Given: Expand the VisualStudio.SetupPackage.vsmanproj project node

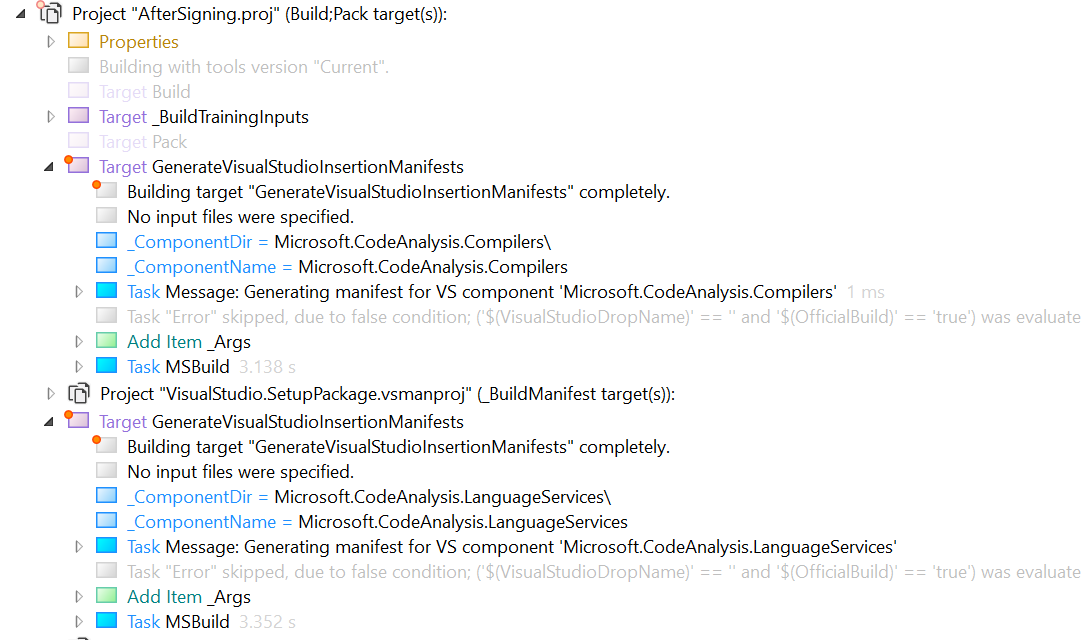Looking at the screenshot, I should pyautogui.click(x=50, y=393).
